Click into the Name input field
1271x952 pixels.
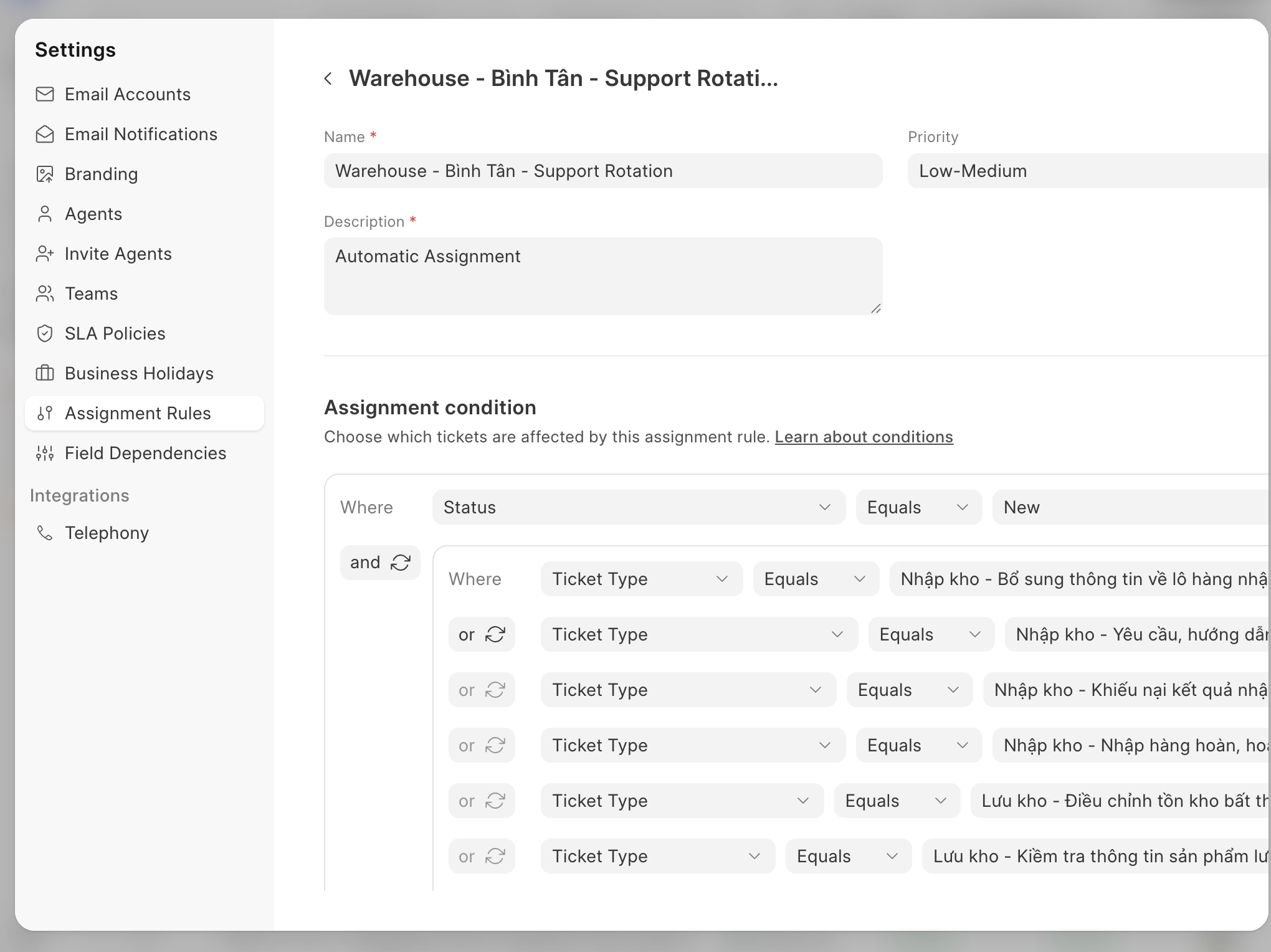point(602,171)
